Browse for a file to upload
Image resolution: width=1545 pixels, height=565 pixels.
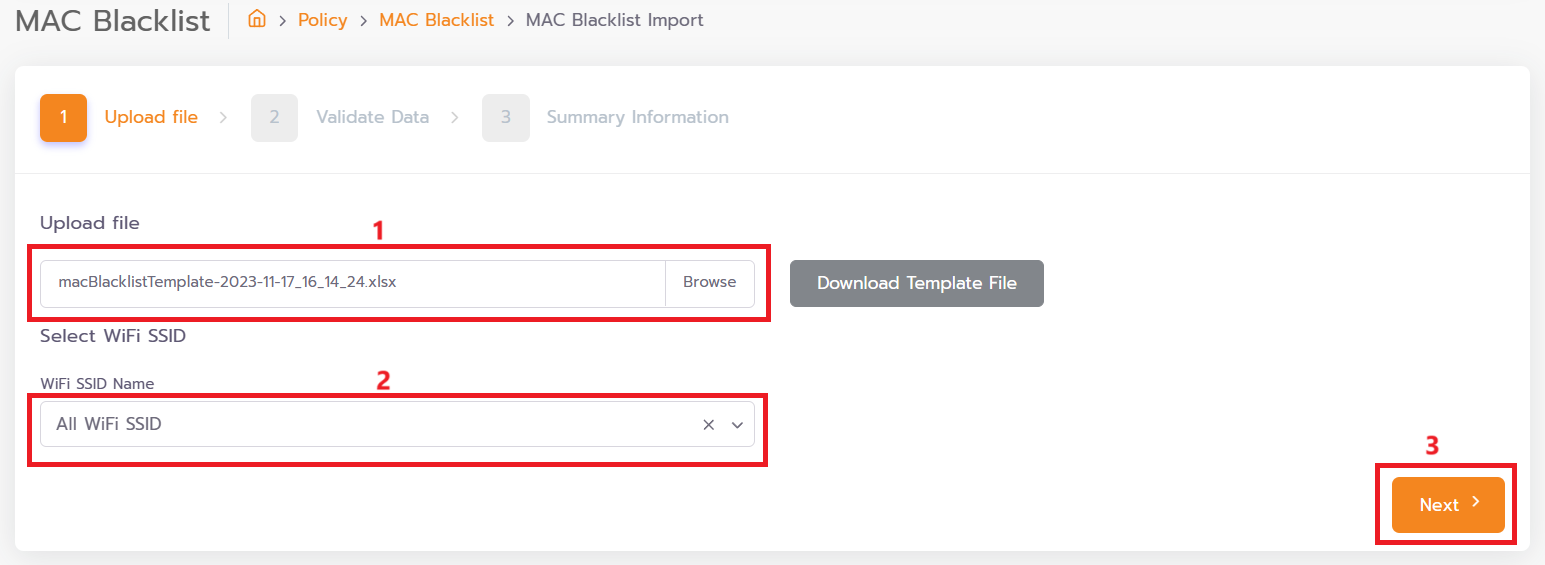pos(710,283)
